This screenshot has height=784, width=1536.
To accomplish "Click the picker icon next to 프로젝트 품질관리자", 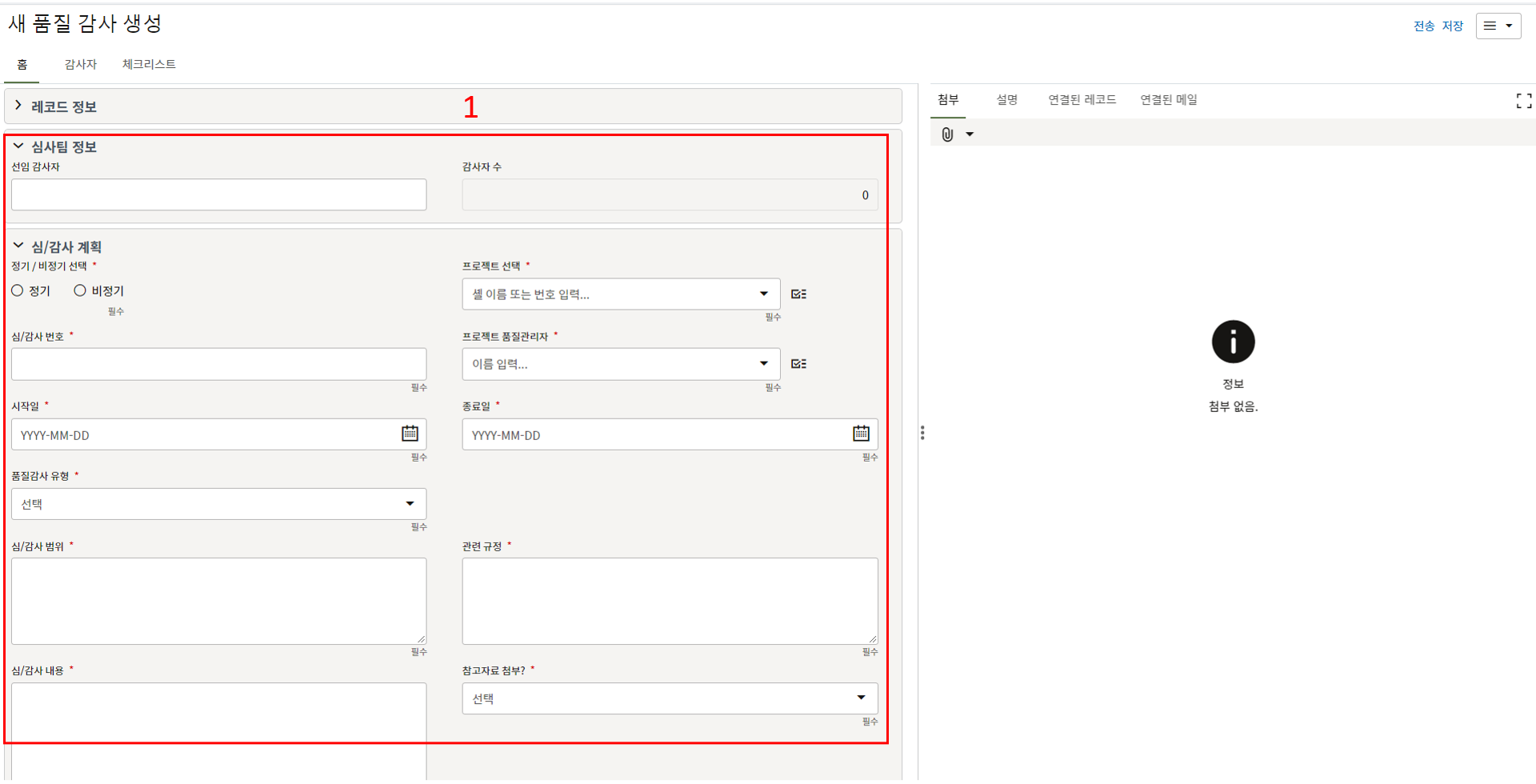I will pyautogui.click(x=798, y=364).
